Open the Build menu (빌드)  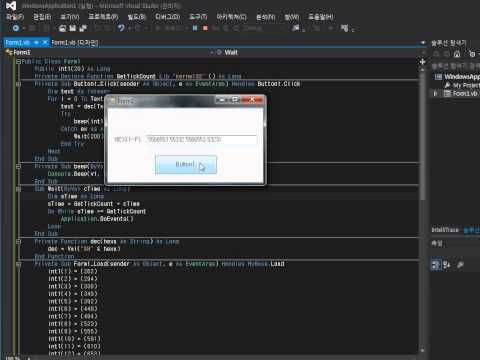137,17
